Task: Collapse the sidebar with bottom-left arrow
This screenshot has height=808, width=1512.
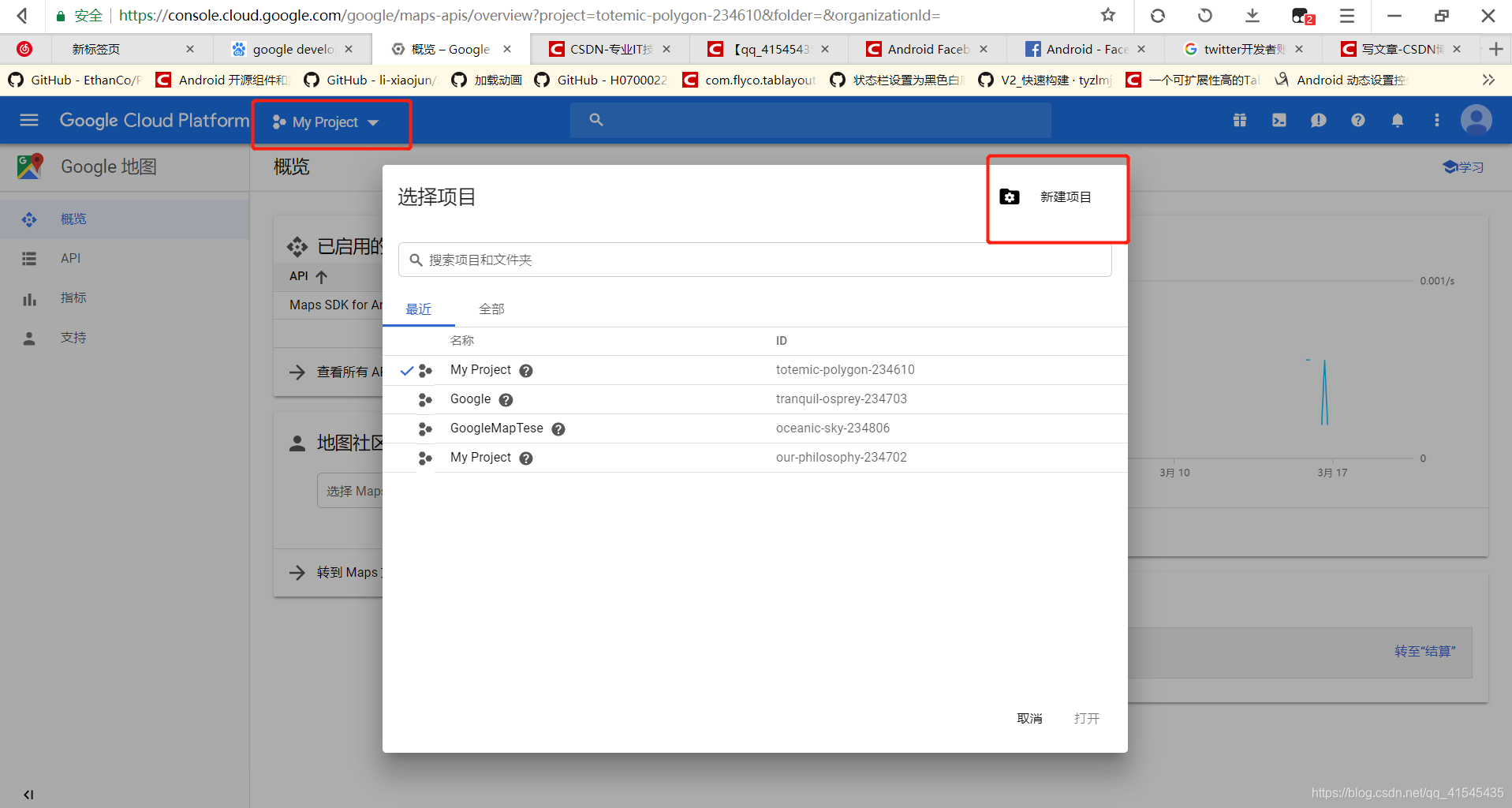Action: 28,795
